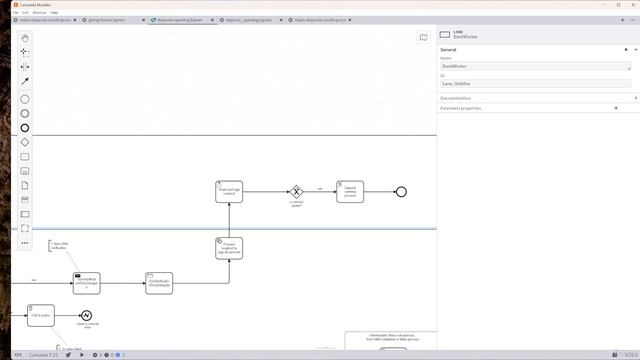Create an end event from palette

click(25, 128)
